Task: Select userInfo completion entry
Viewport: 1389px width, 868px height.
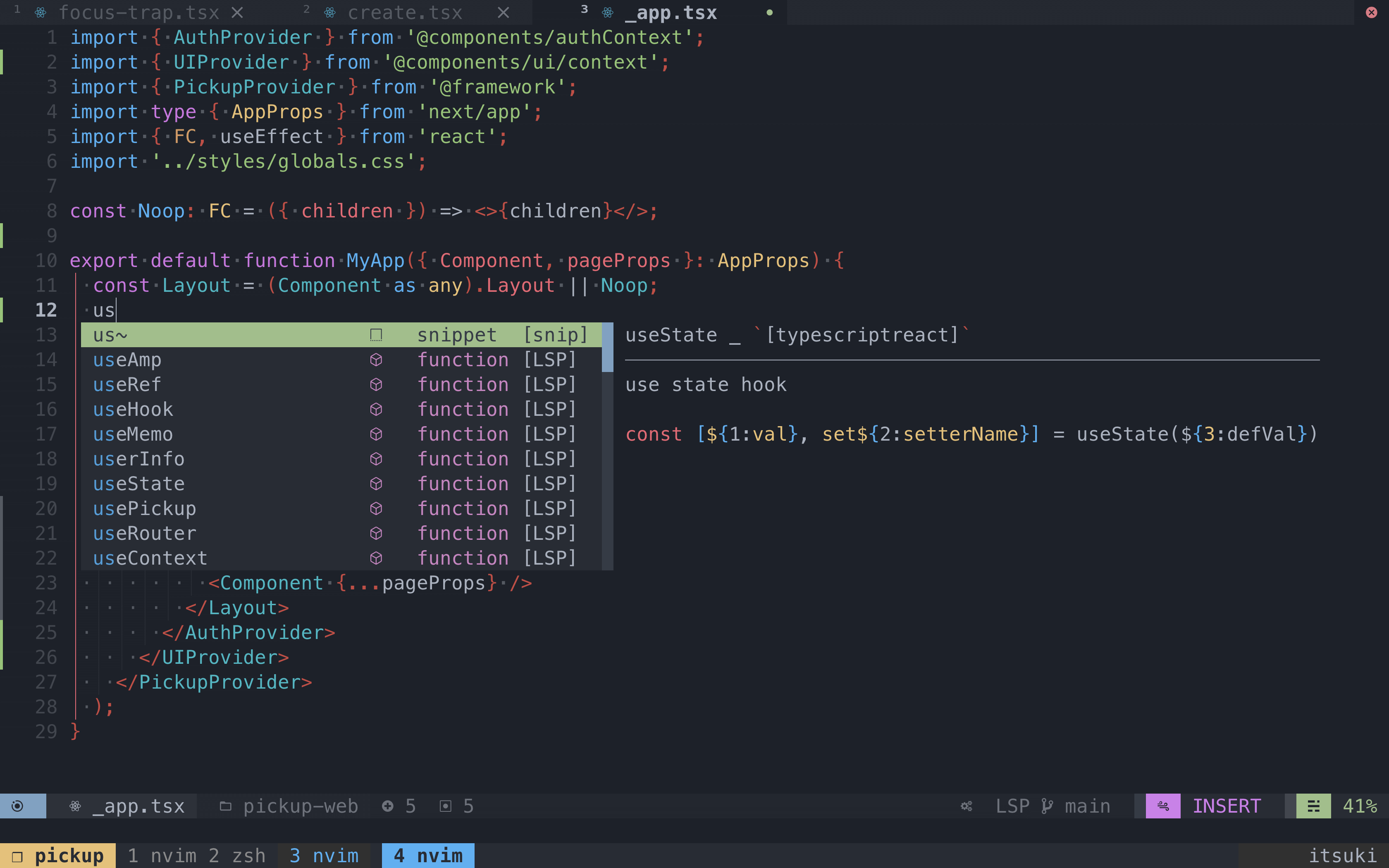Action: [341, 459]
